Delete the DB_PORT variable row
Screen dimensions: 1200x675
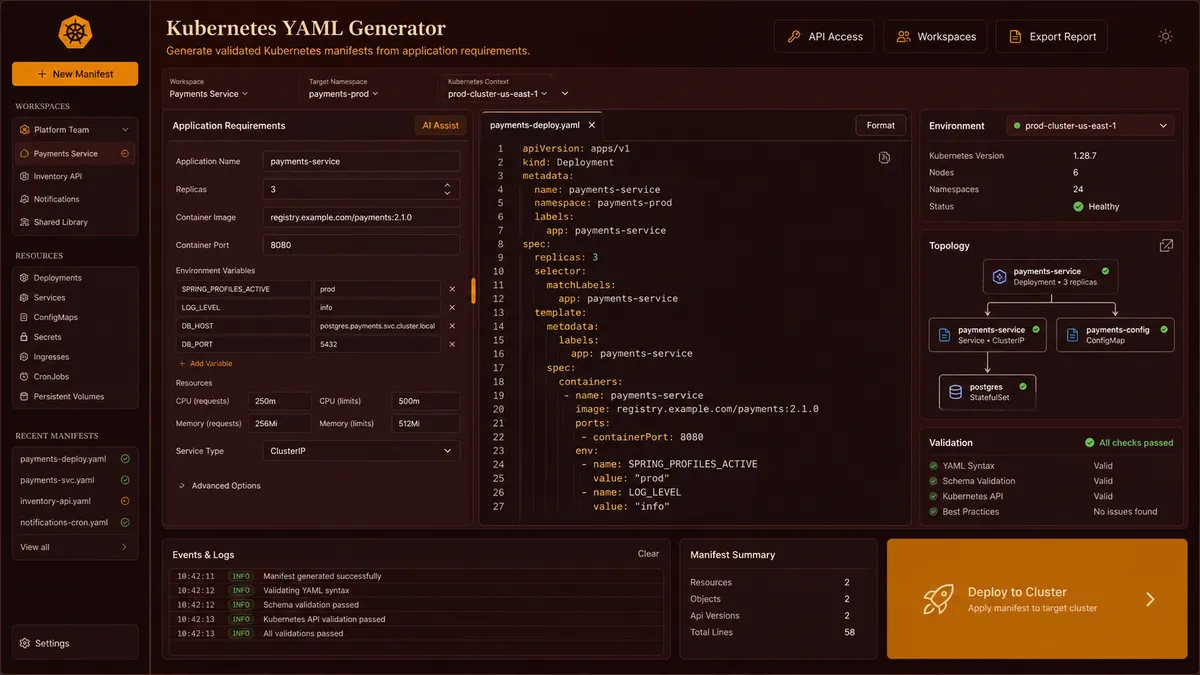[x=452, y=344]
